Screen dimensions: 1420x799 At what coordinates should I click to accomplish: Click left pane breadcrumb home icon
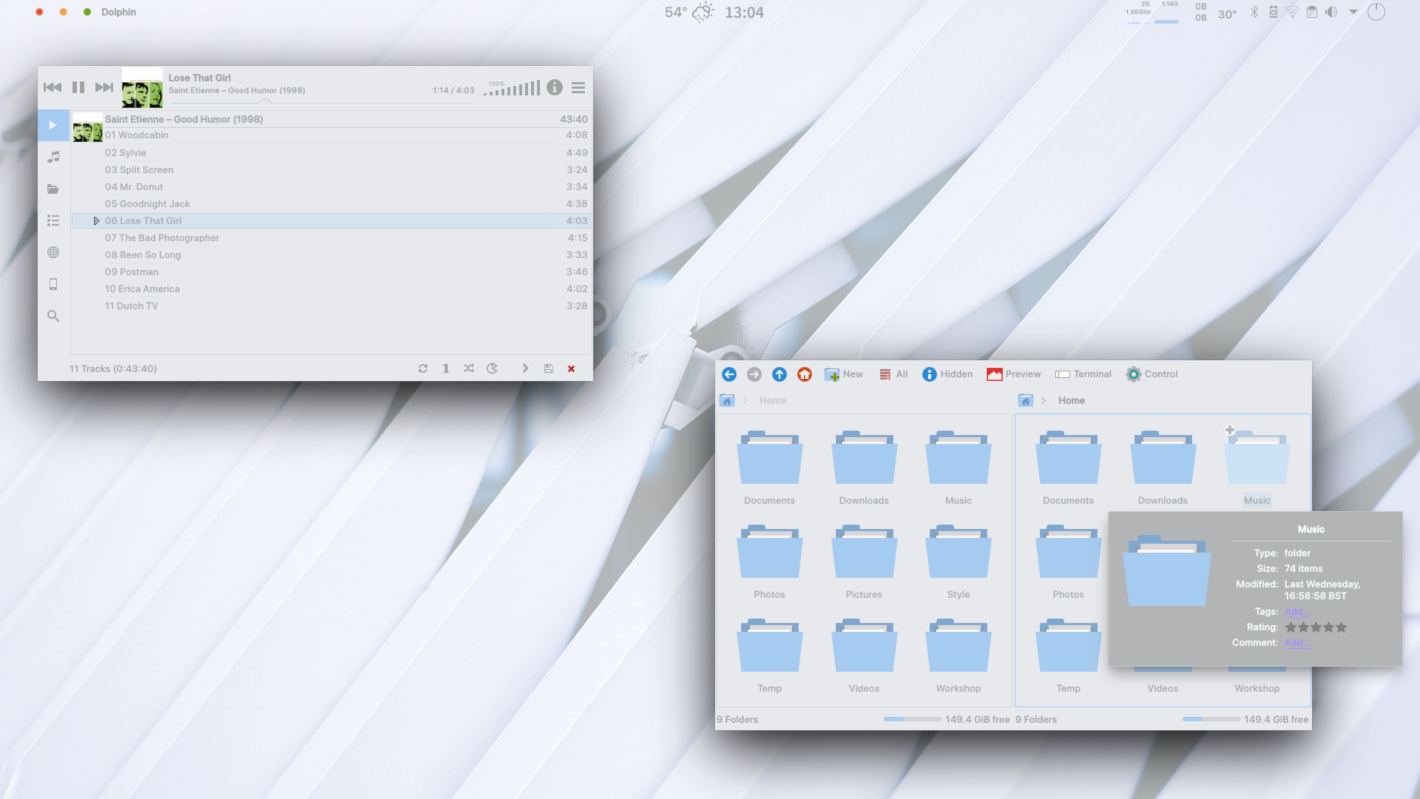point(727,400)
